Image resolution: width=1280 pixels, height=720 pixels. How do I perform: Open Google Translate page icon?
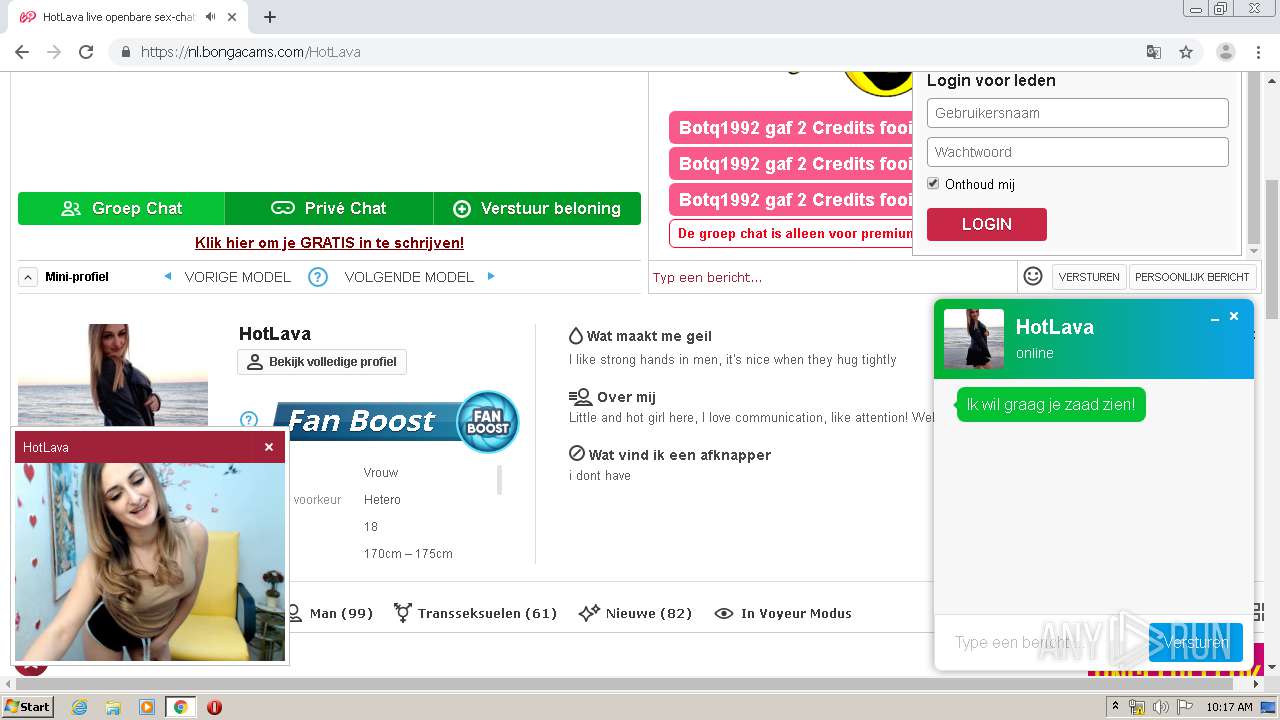1154,52
